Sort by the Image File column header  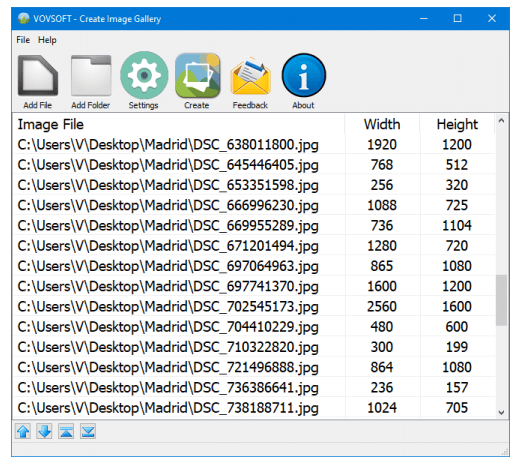179,124
